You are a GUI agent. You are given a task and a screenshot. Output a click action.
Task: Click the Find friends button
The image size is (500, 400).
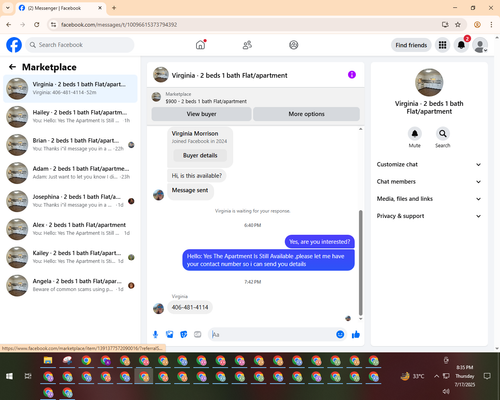[411, 45]
